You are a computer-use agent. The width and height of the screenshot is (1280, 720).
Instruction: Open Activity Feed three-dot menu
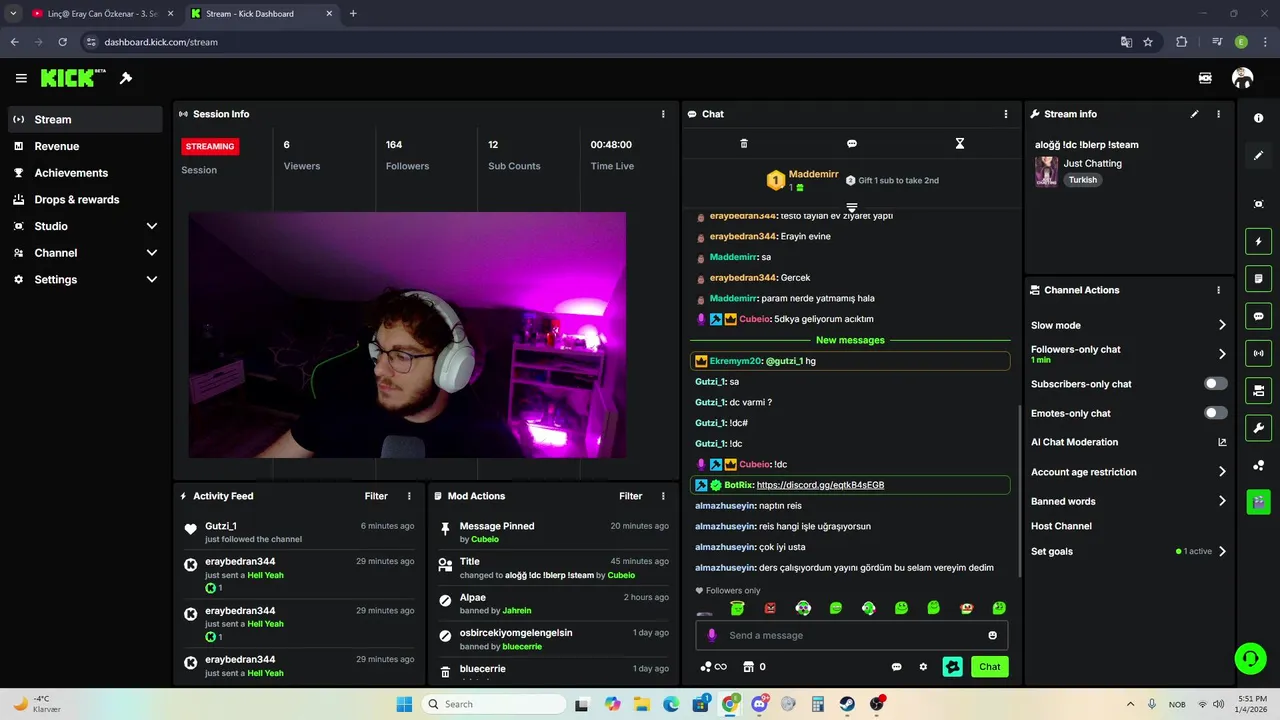pos(409,496)
